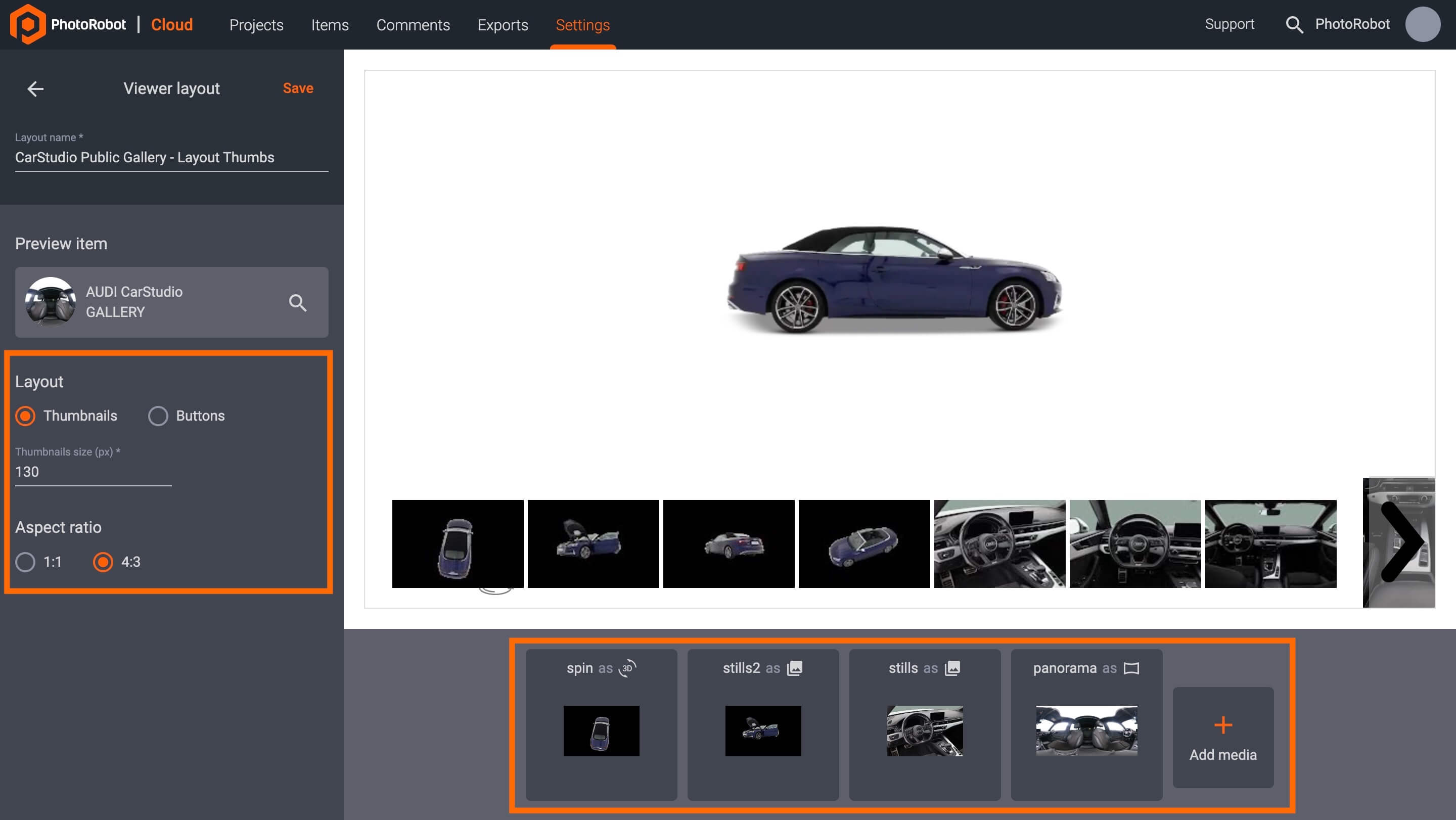Open the Exports section
This screenshot has width=1456, height=820.
503,25
